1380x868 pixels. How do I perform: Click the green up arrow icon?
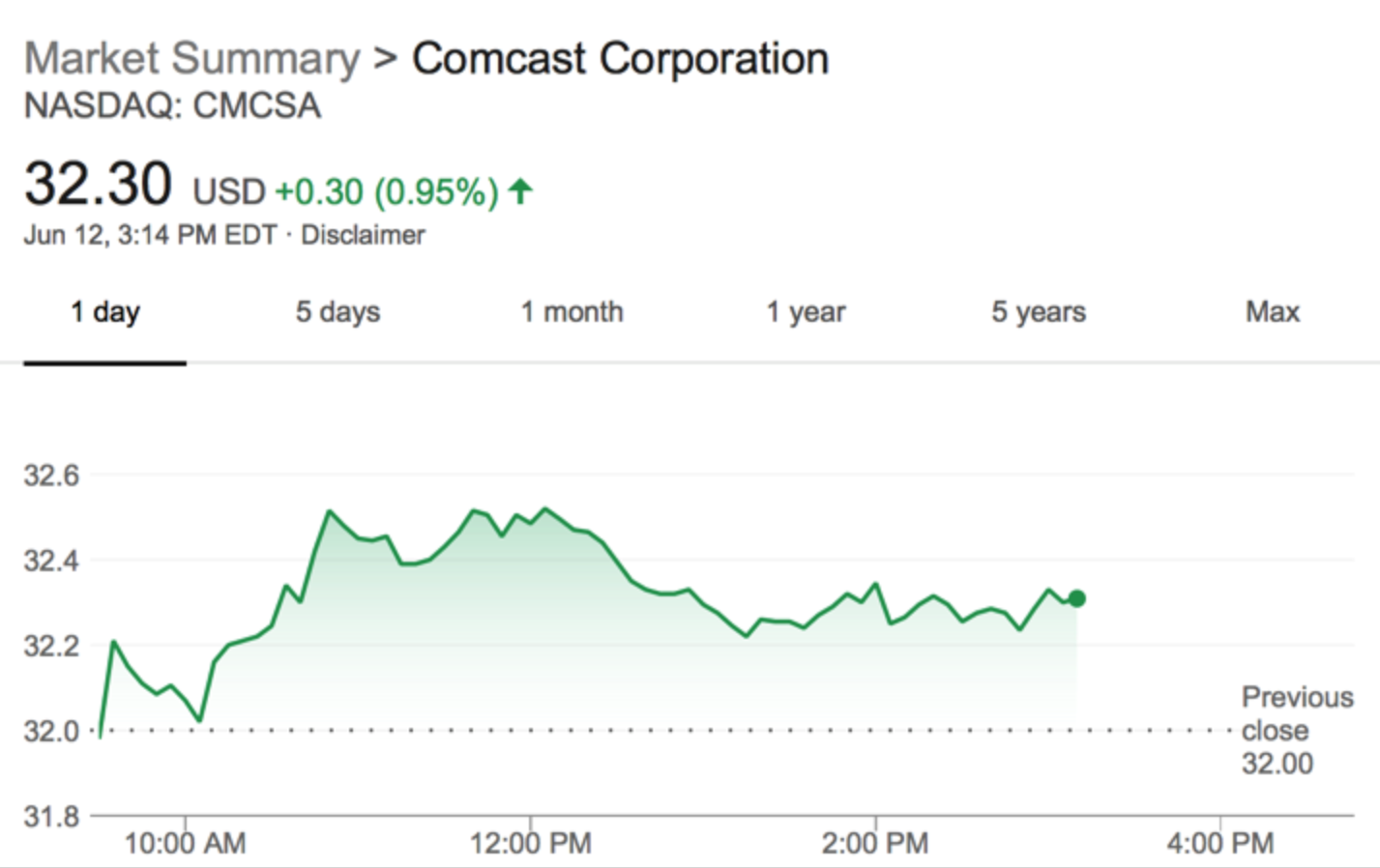pyautogui.click(x=520, y=191)
